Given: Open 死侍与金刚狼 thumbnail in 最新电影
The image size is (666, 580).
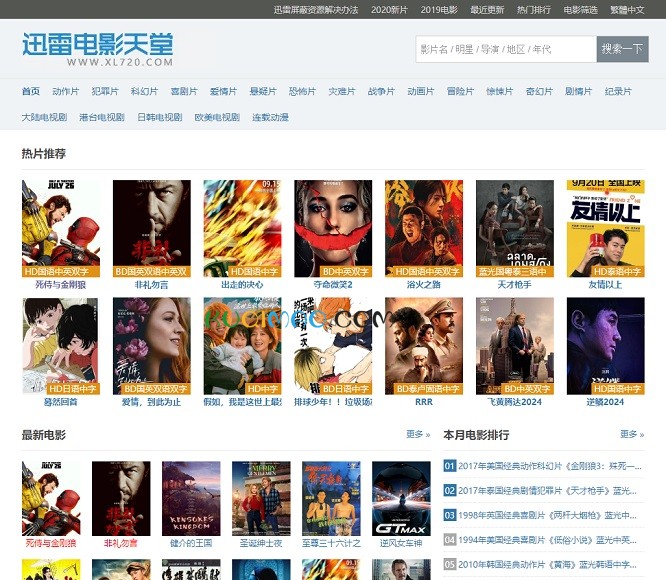Looking at the screenshot, I should point(51,498).
